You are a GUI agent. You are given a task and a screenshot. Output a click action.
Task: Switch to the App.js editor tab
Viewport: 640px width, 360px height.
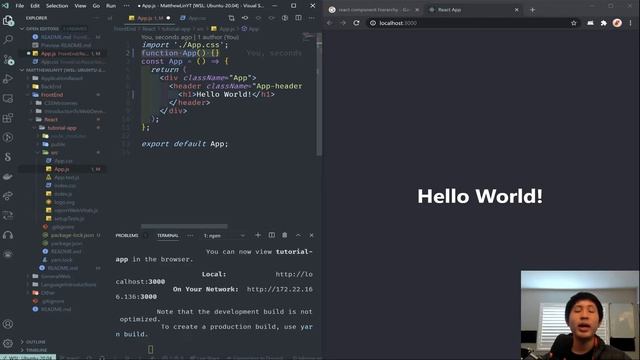(x=149, y=18)
